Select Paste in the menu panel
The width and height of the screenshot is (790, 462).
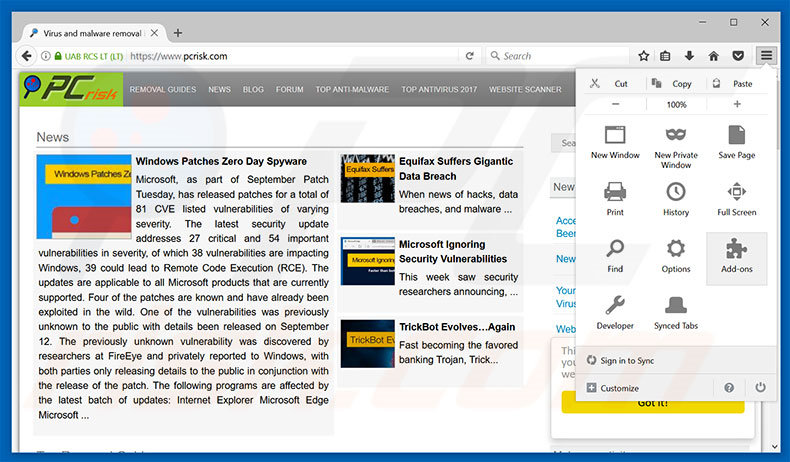(737, 84)
